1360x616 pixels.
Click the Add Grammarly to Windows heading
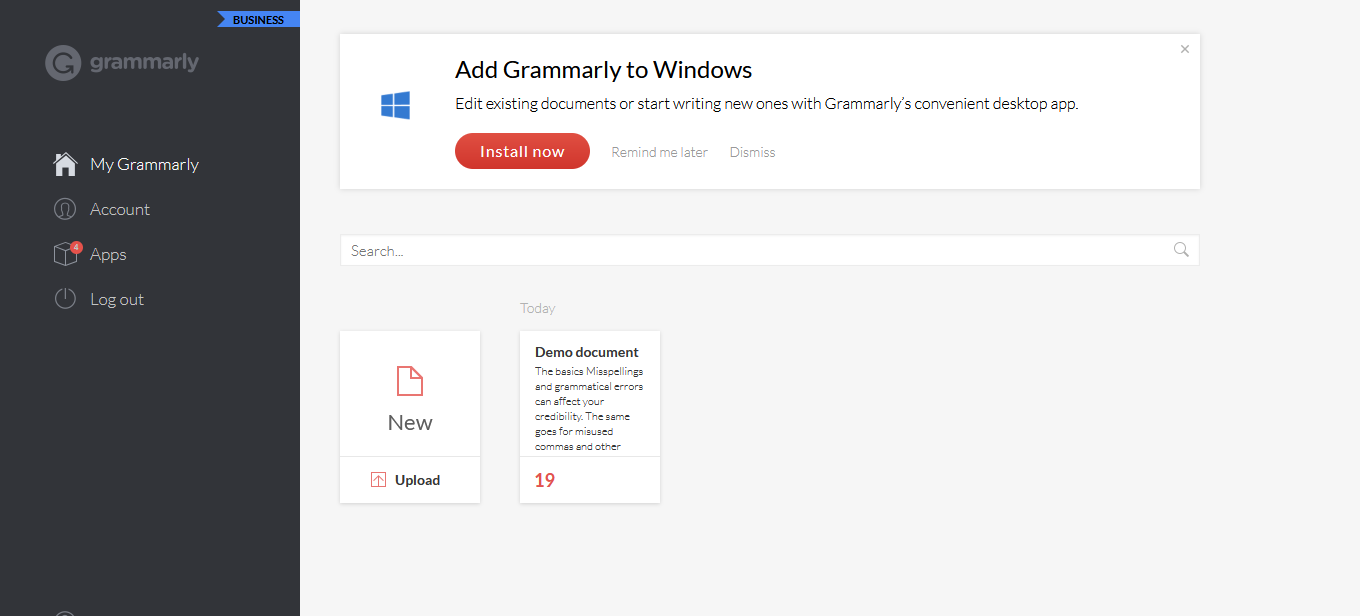point(603,70)
